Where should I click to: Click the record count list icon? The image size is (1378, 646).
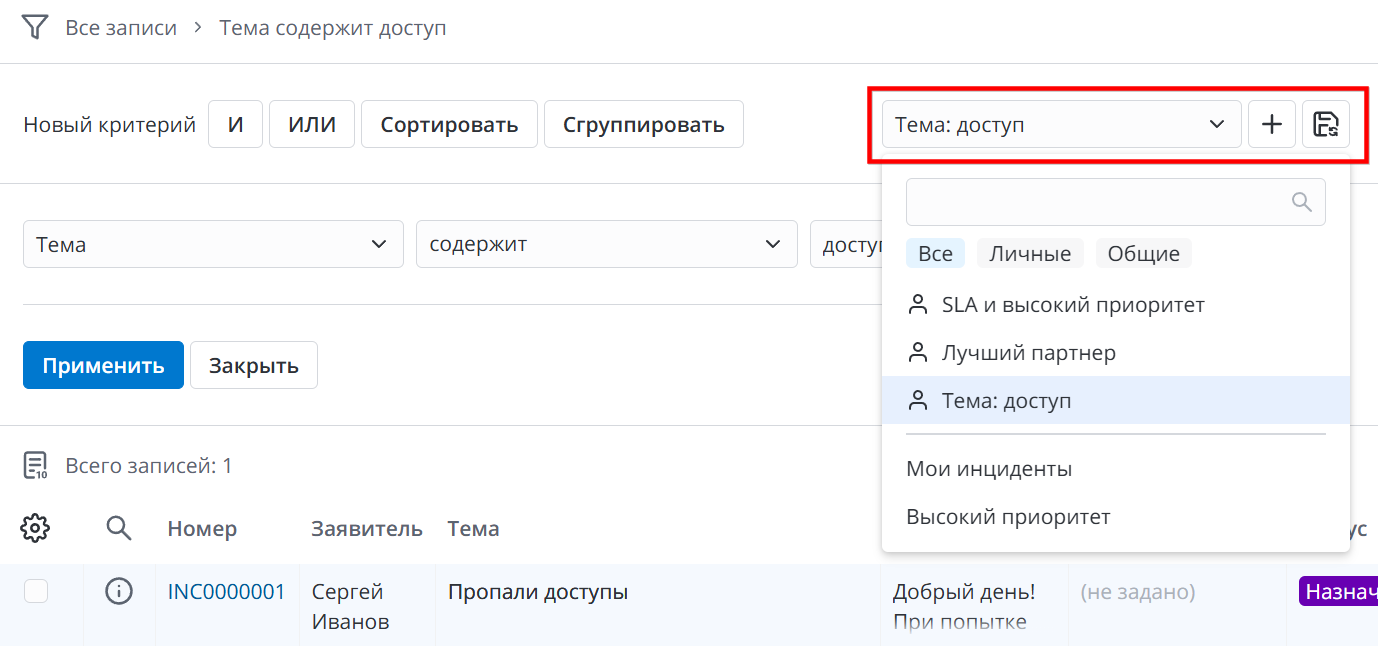click(x=35, y=465)
